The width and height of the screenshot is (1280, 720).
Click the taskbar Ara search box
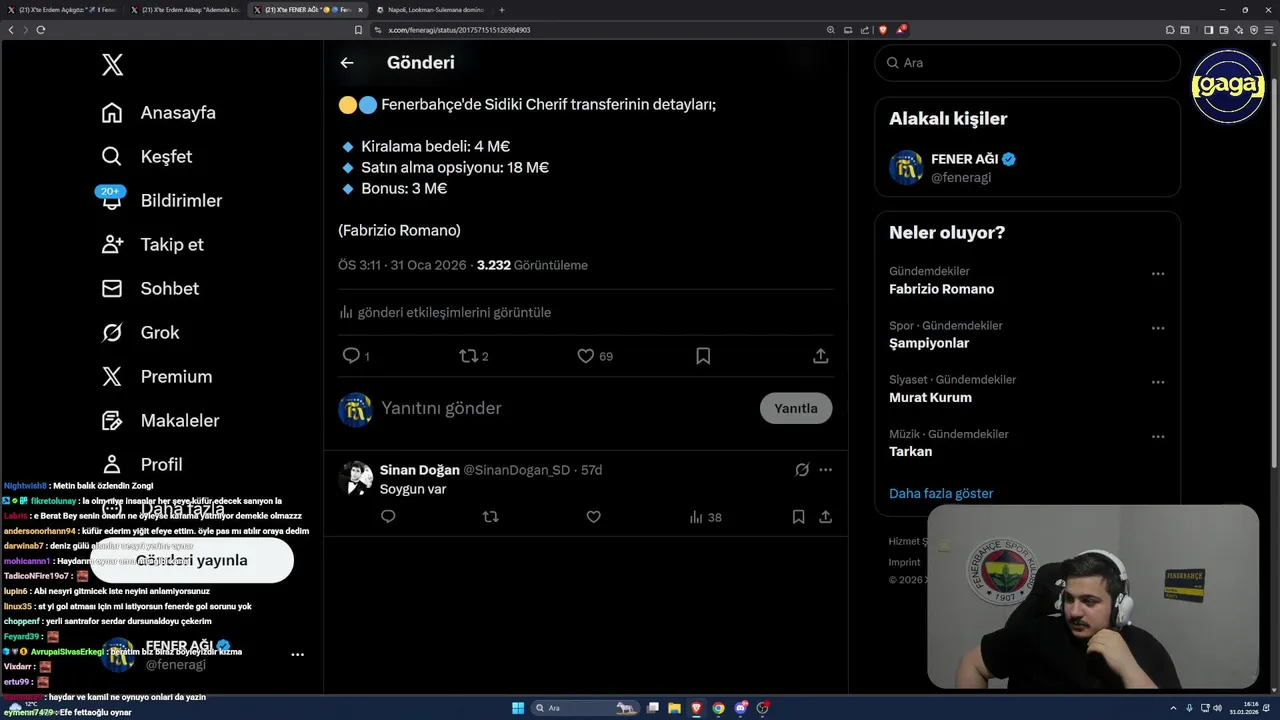pyautogui.click(x=585, y=708)
